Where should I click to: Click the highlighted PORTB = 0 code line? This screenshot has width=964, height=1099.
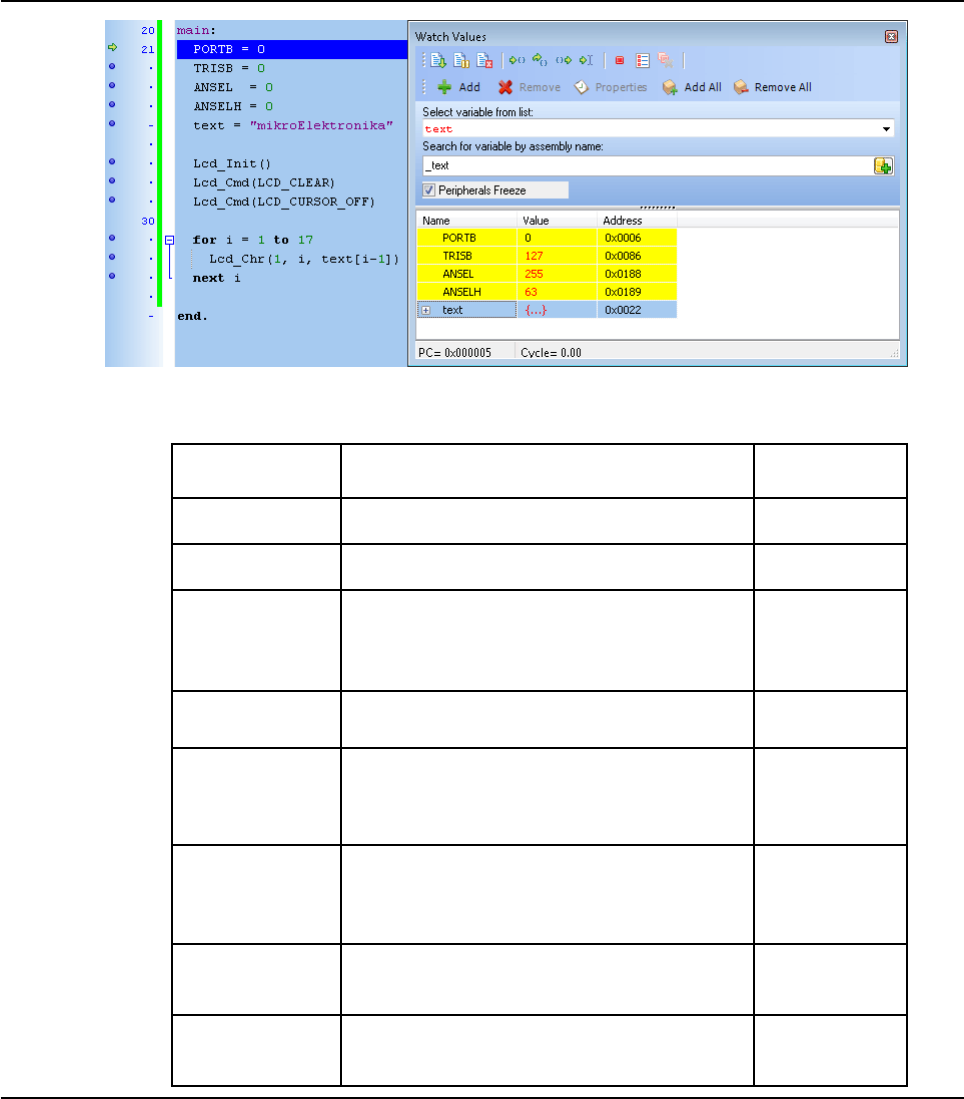292,49
